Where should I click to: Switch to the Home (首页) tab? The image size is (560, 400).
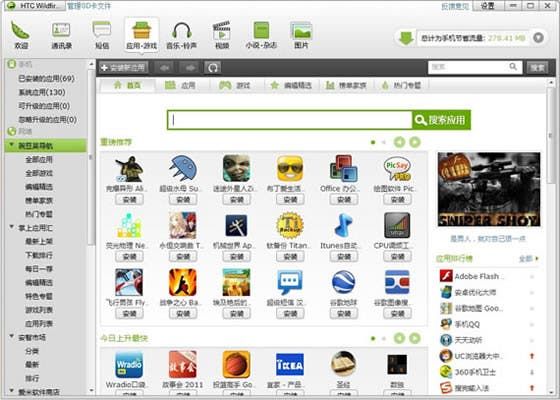127,85
